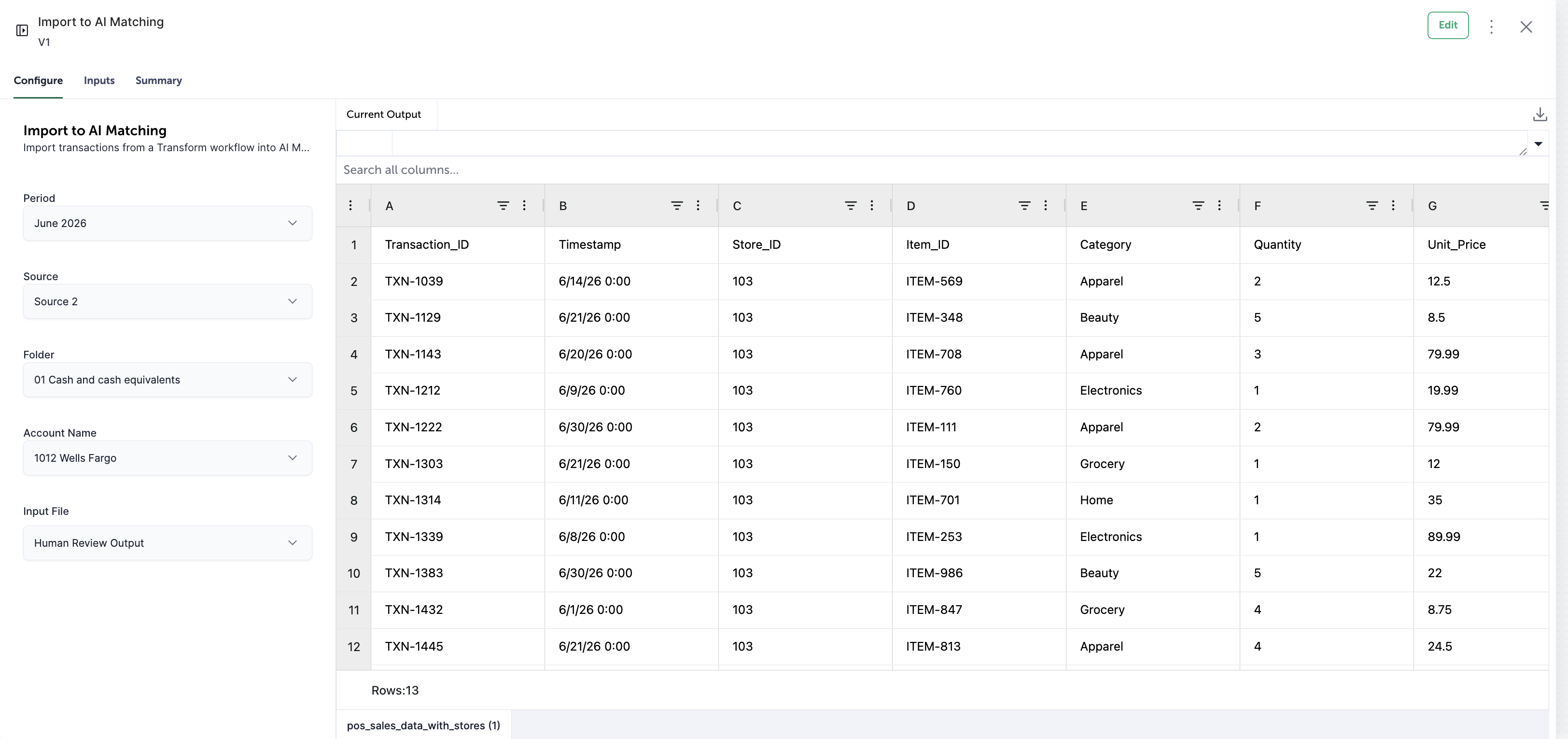Screen dimensions: 1568x739
Task: Select the Home category cell
Action: pos(1152,500)
